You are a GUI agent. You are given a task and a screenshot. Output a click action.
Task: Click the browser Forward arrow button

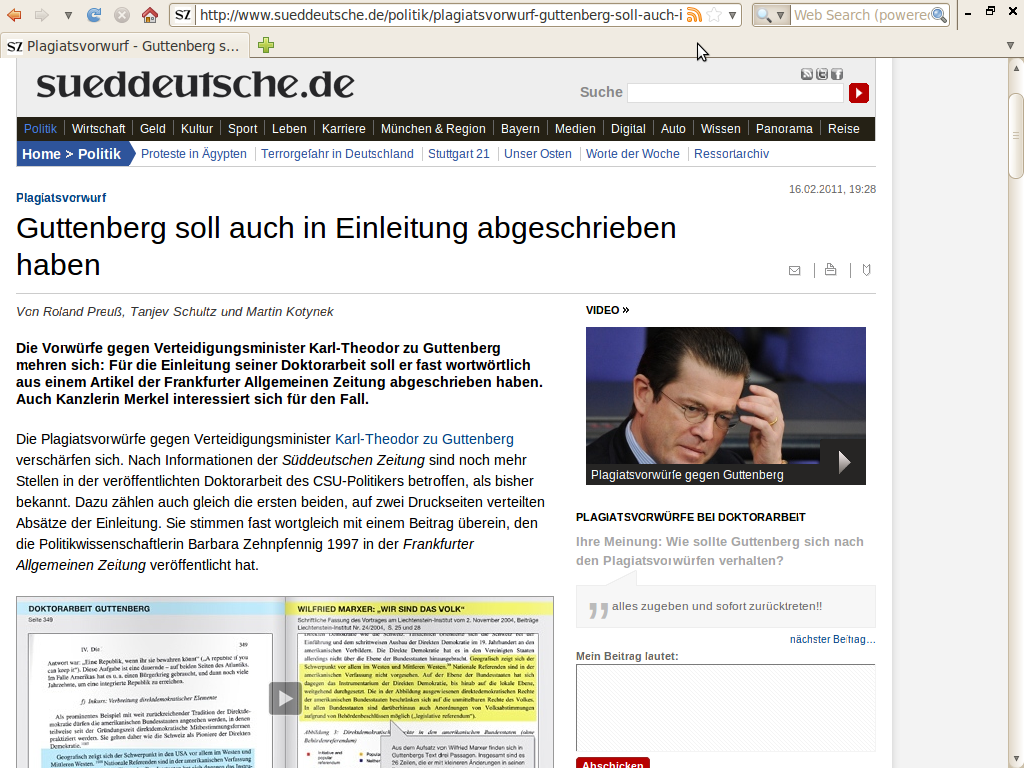click(x=41, y=14)
